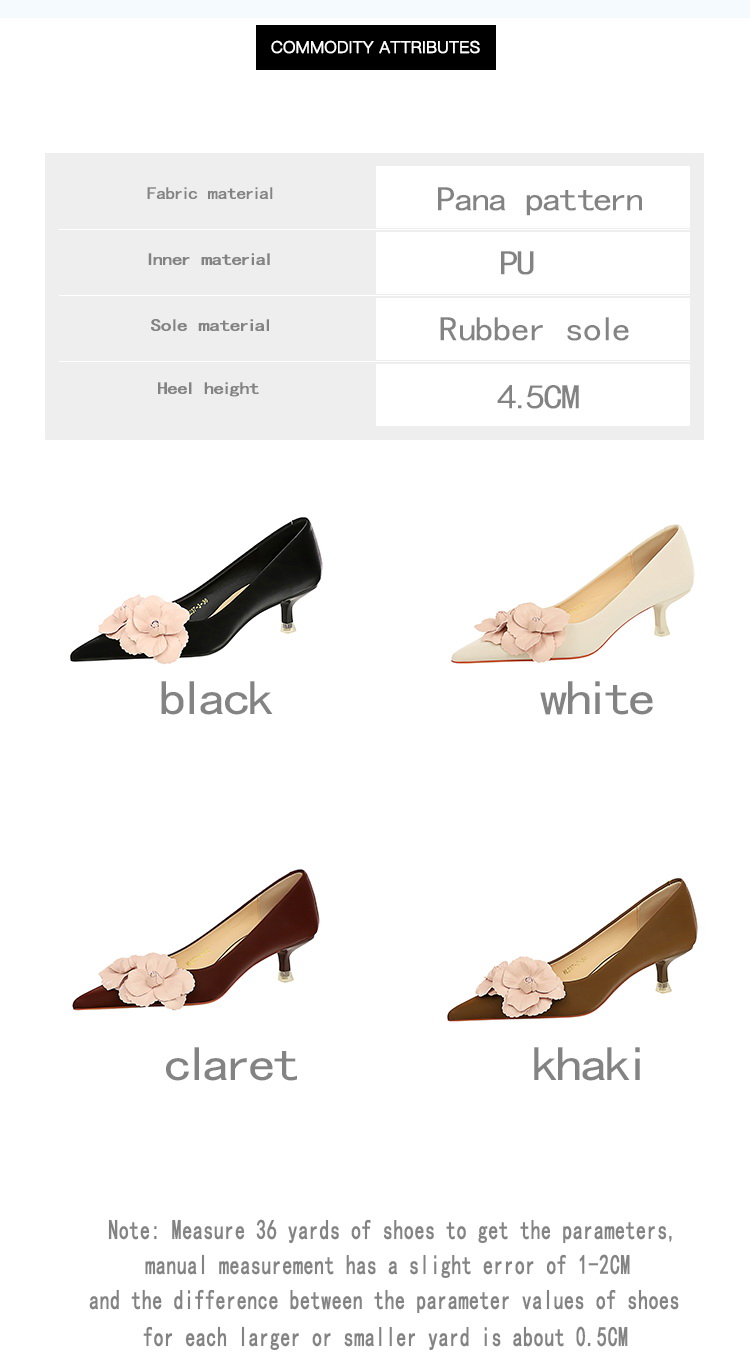Image resolution: width=750 pixels, height=1371 pixels.
Task: Click the 'Fabric material' row label
Action: click(x=210, y=193)
